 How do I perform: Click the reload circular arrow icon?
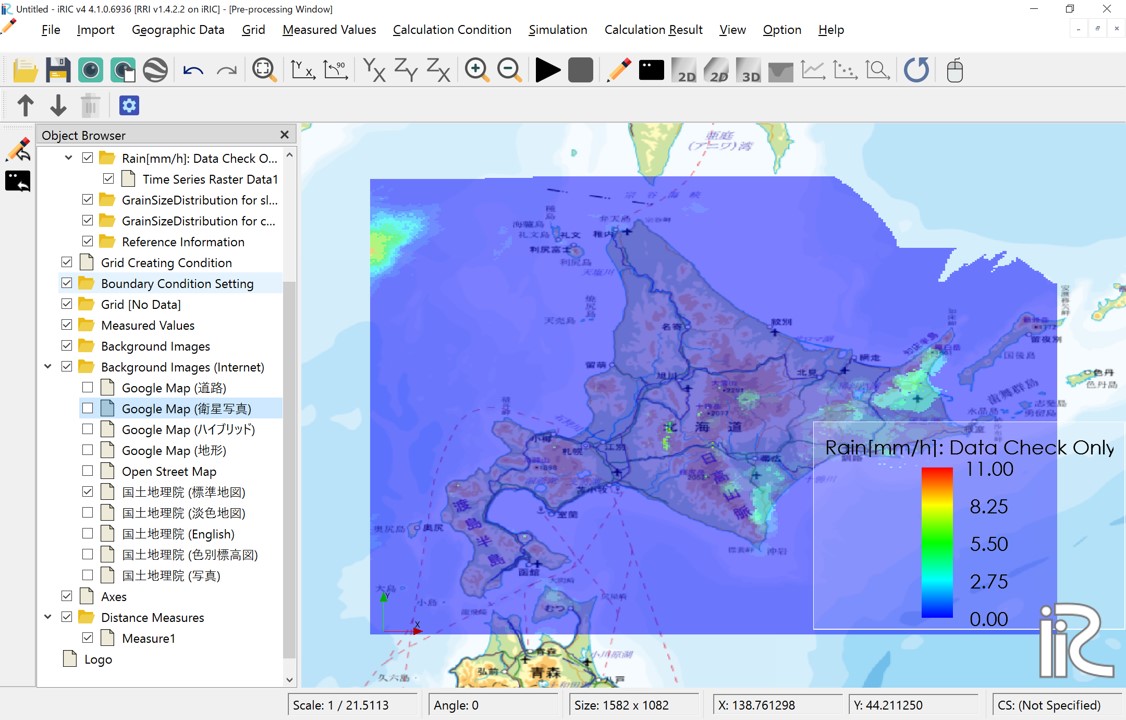[x=916, y=70]
